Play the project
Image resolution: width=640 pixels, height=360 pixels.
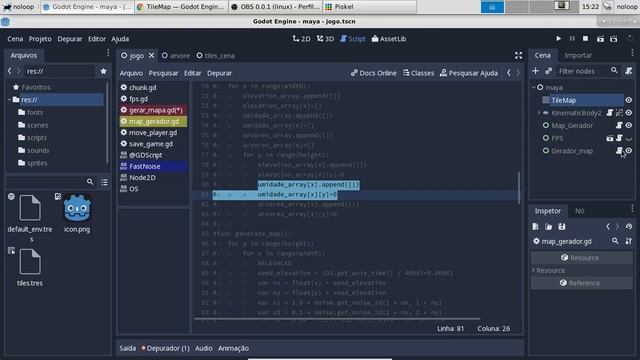point(558,38)
